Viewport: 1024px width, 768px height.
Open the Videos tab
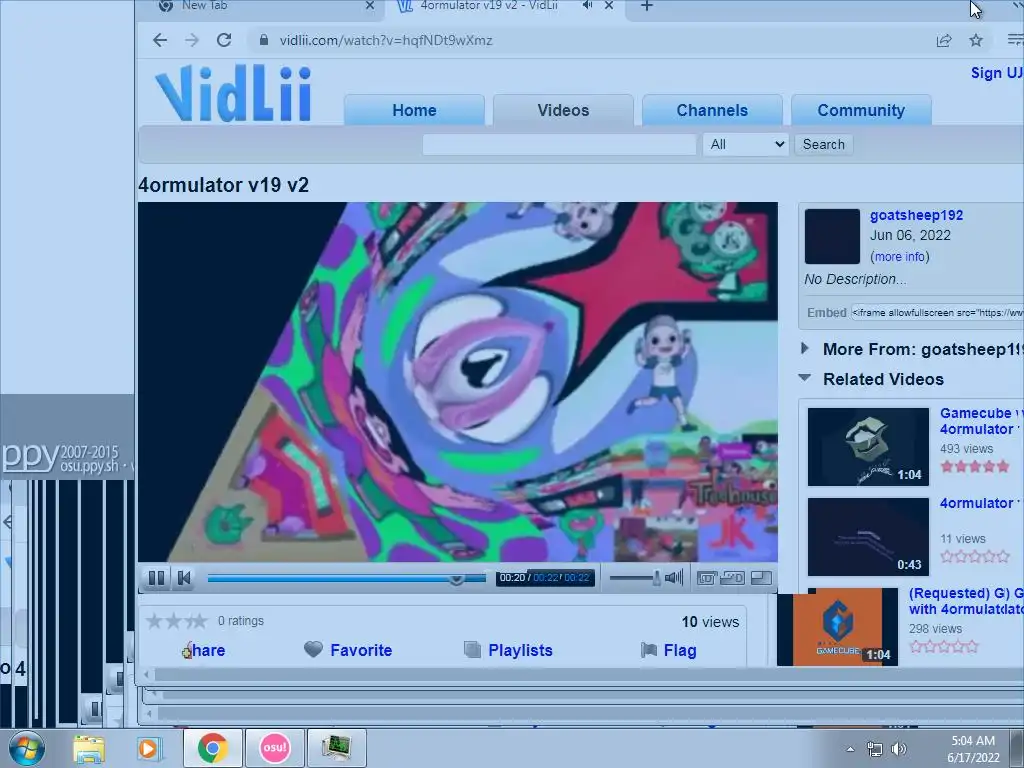click(563, 110)
